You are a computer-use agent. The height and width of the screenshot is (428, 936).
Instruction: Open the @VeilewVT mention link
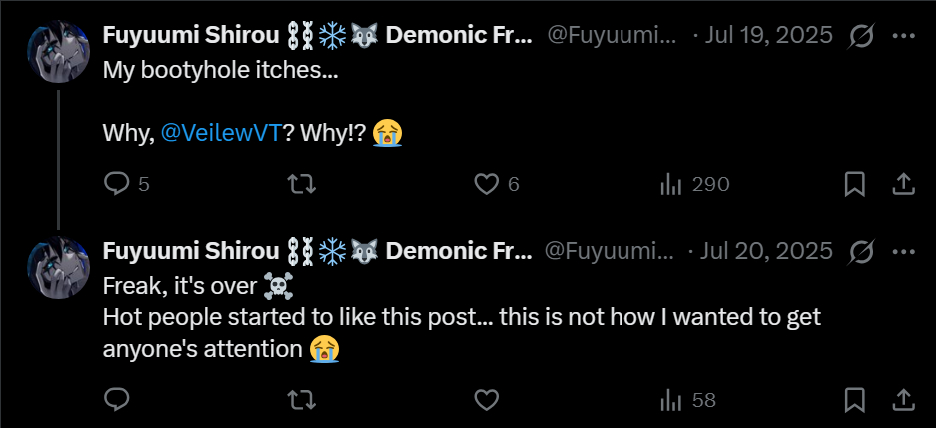tap(221, 133)
